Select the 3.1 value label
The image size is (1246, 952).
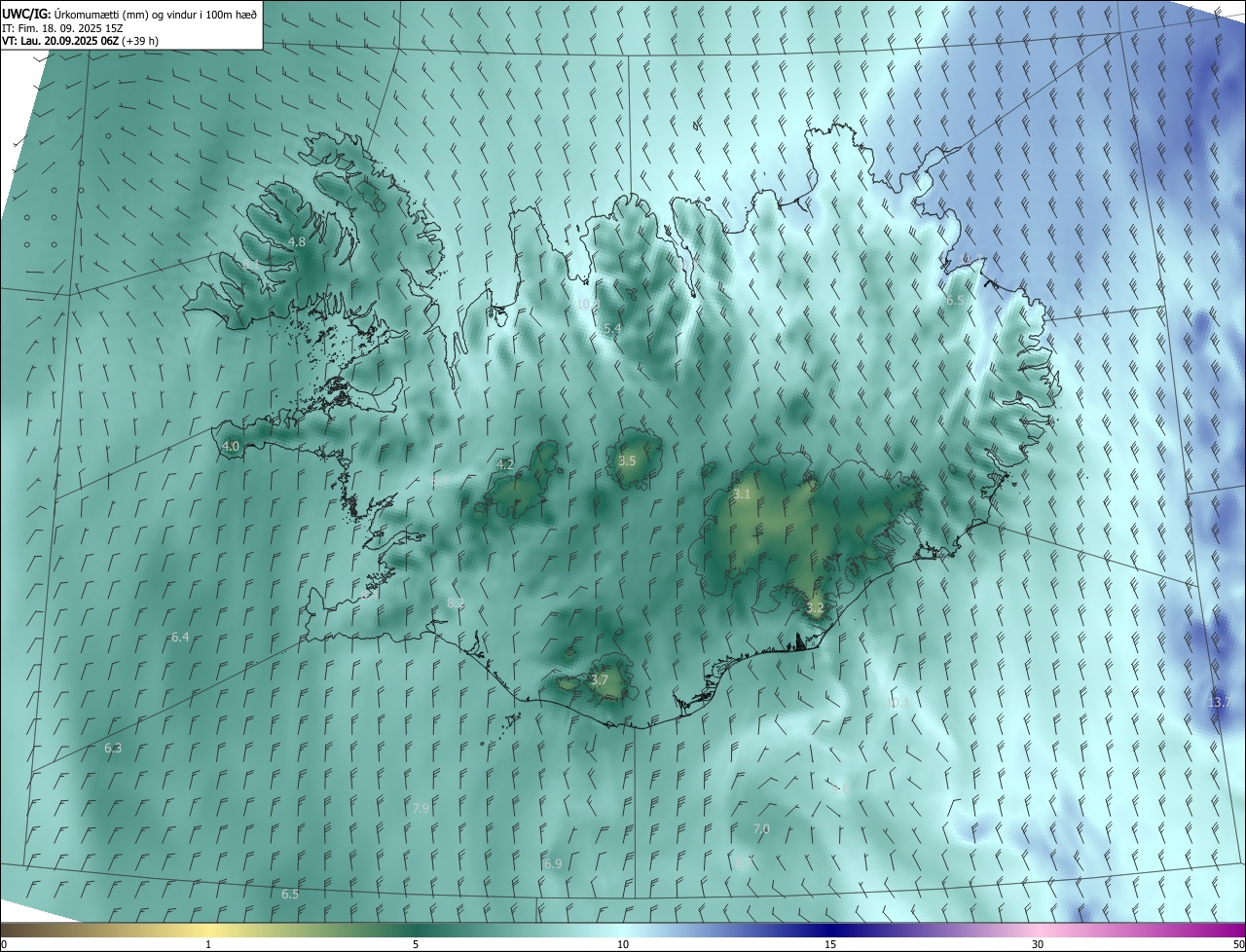[742, 494]
